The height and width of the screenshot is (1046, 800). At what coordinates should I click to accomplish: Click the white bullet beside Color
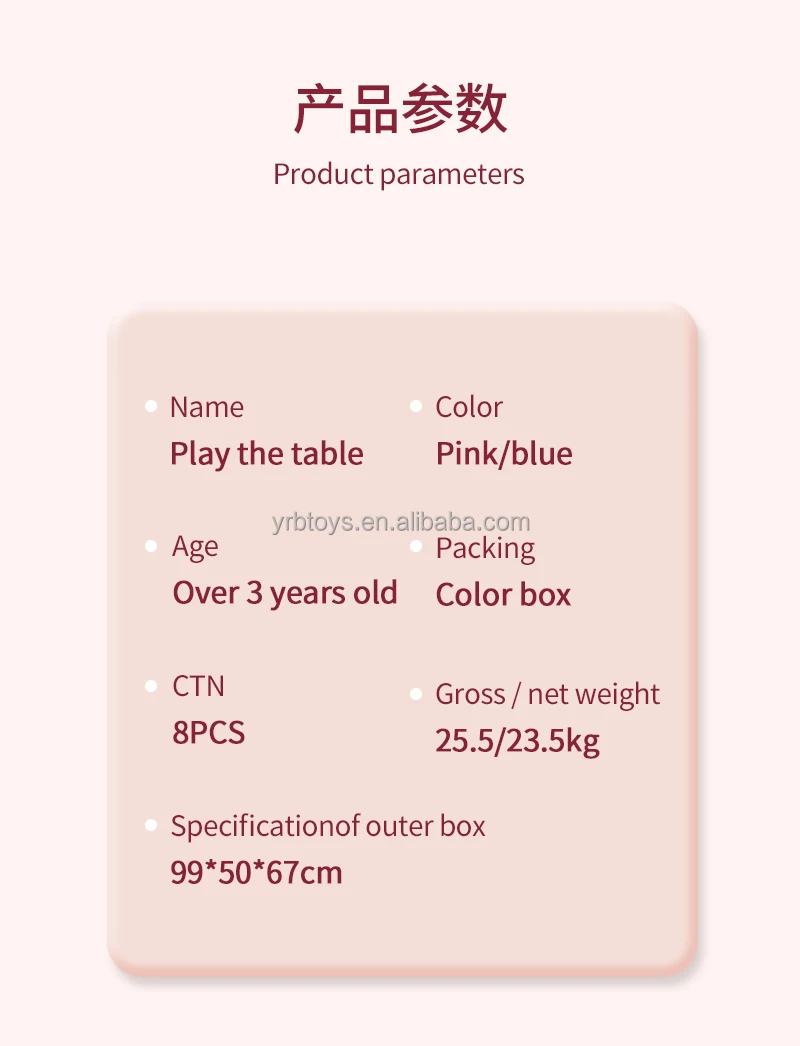(x=416, y=406)
